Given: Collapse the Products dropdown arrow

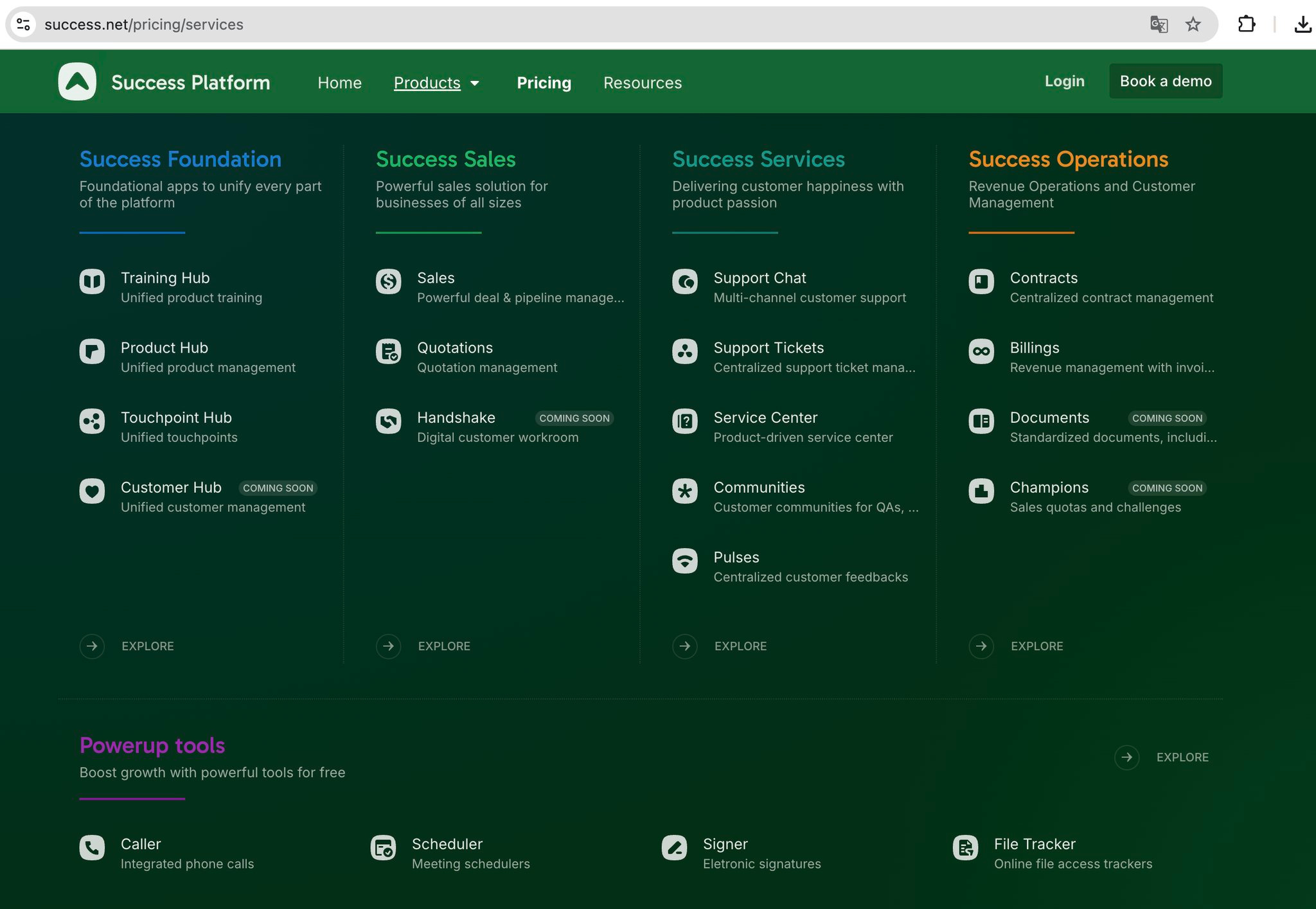Looking at the screenshot, I should point(475,84).
